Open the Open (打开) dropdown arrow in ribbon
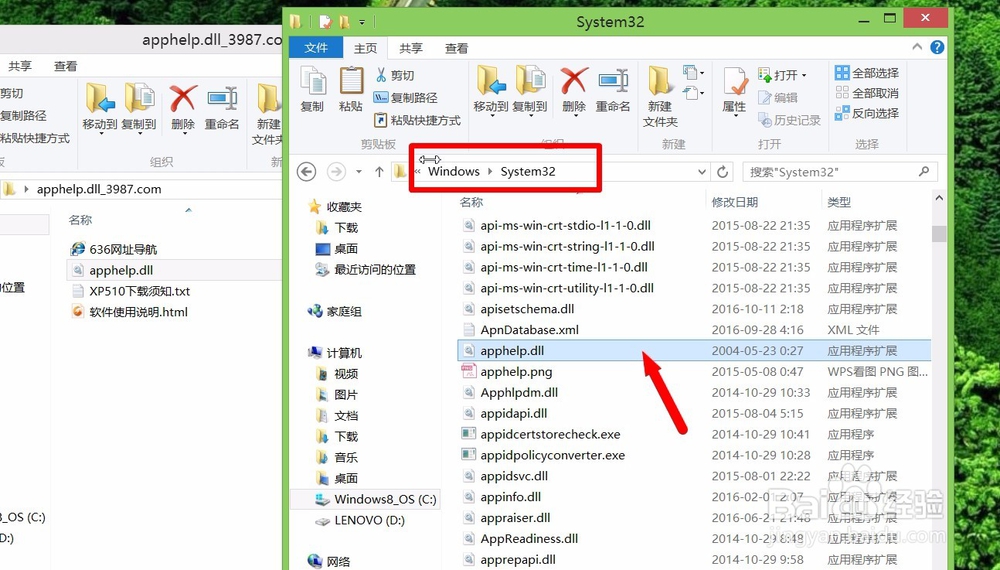 [x=804, y=75]
